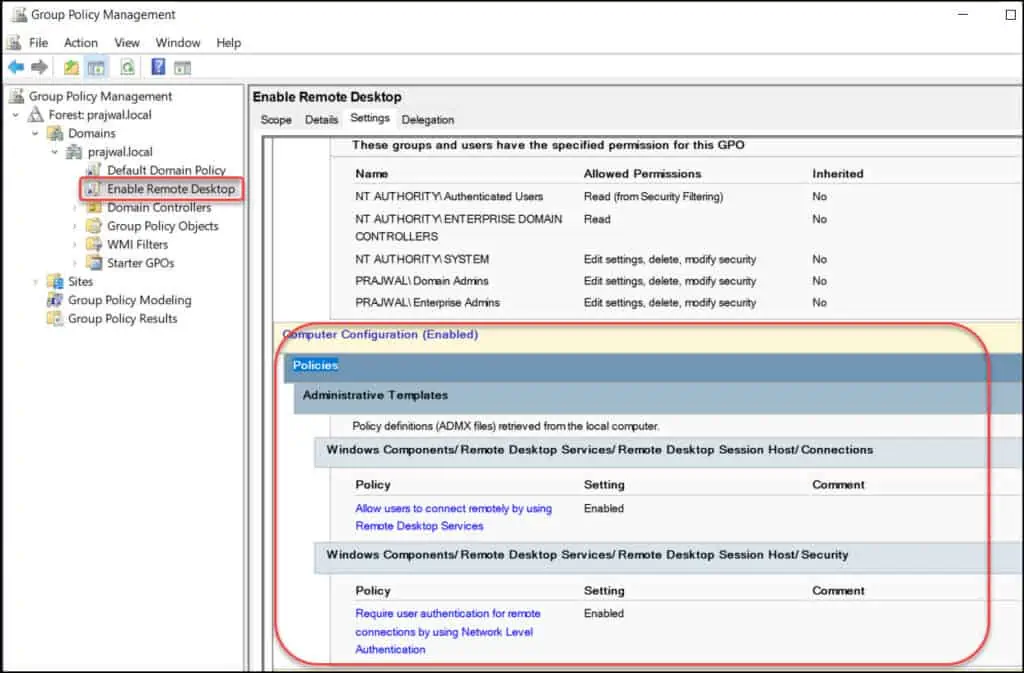The height and width of the screenshot is (673, 1024).
Task: Click the Forward arrow toolbar icon
Action: pyautogui.click(x=39, y=67)
